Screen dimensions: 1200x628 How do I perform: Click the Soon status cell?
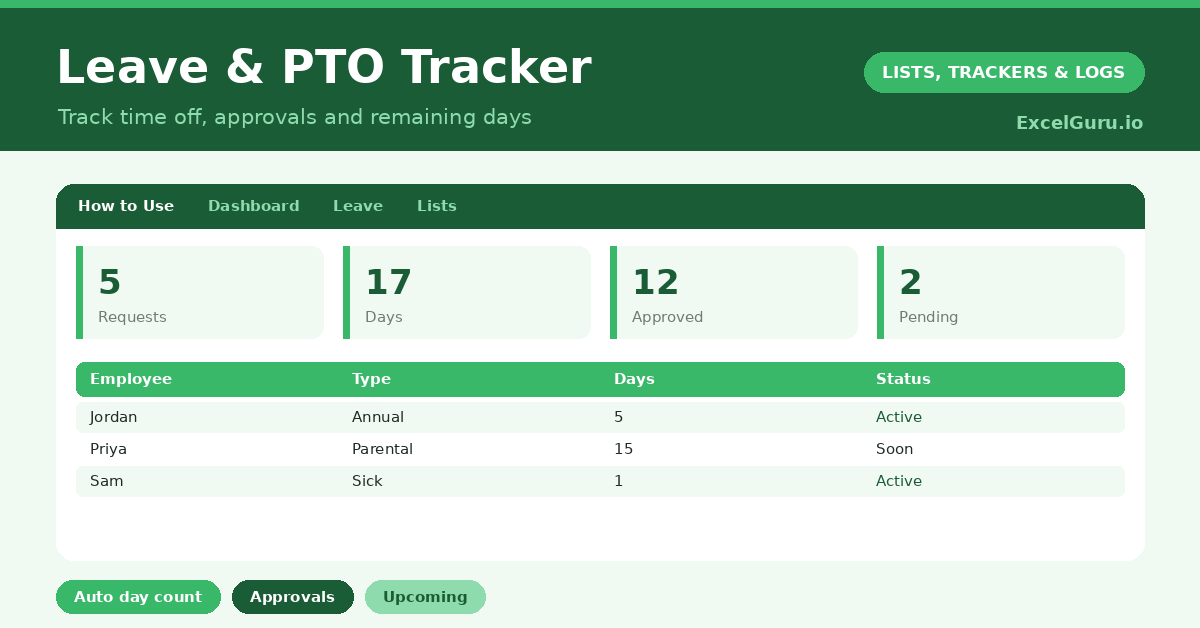[894, 449]
